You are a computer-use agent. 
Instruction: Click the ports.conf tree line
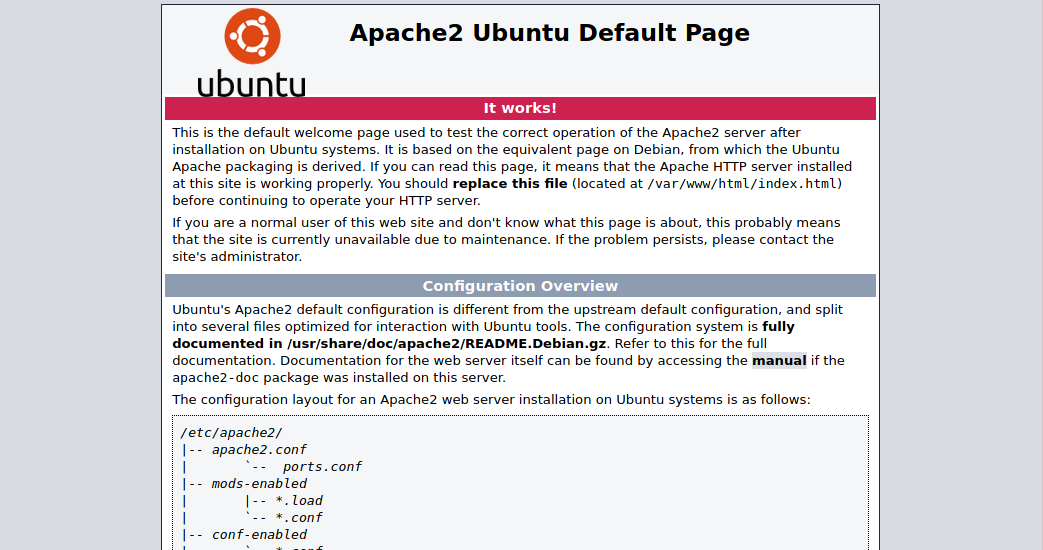coord(322,467)
